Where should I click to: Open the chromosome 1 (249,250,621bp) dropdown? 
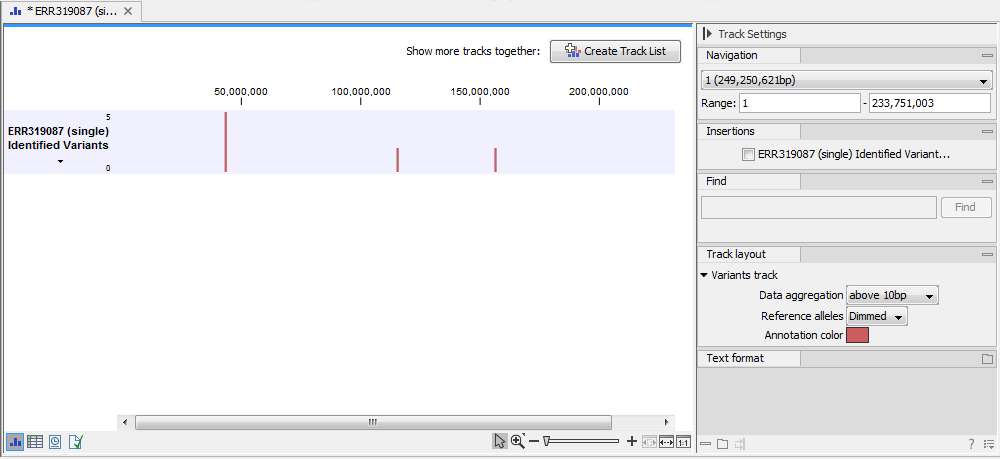point(846,81)
